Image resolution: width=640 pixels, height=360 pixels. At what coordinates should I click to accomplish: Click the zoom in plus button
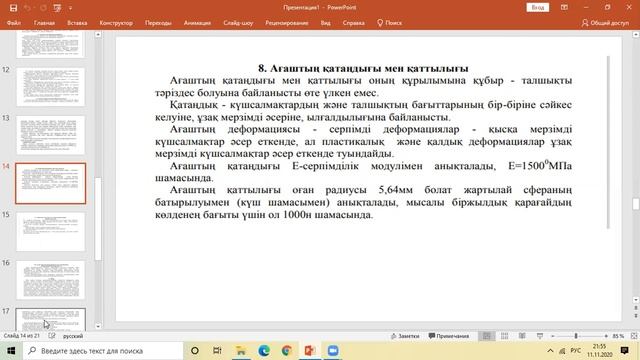point(606,336)
